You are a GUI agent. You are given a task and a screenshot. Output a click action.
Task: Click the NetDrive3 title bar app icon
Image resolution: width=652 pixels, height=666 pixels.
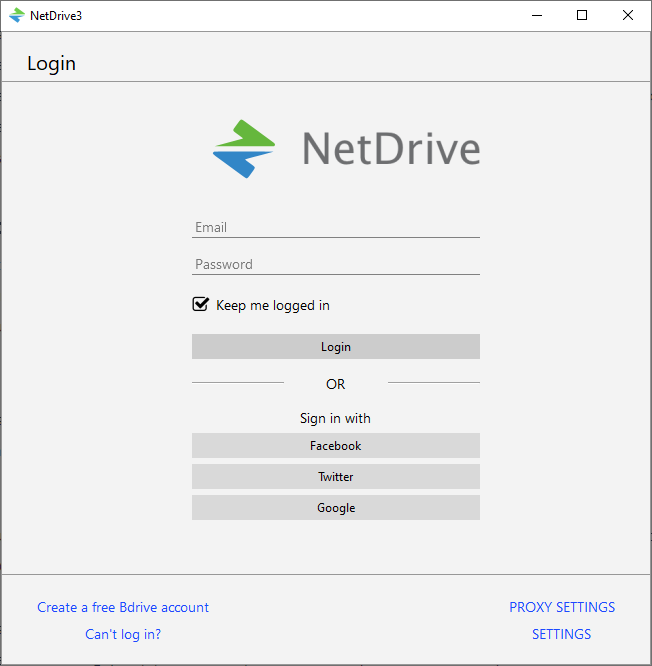click(x=17, y=16)
